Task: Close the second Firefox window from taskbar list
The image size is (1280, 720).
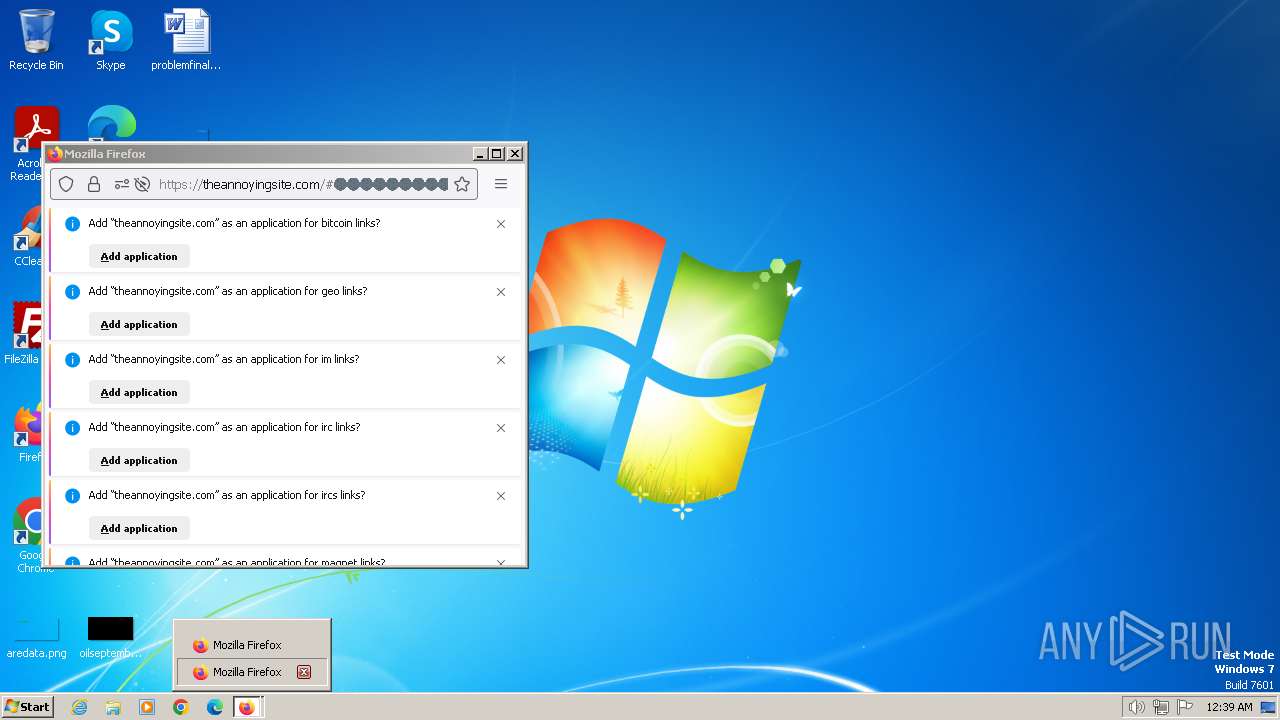Action: pos(304,672)
